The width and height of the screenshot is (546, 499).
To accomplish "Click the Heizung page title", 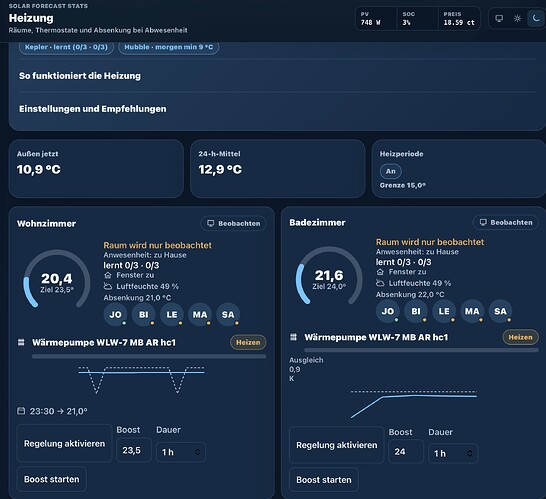I will [x=31, y=18].
